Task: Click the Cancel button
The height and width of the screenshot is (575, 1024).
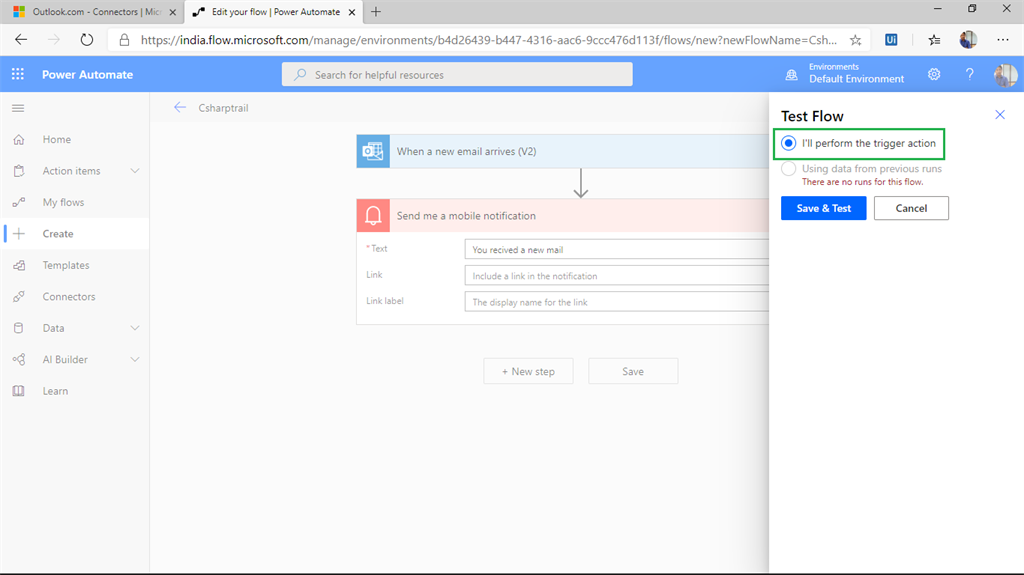Action: pyautogui.click(x=911, y=208)
